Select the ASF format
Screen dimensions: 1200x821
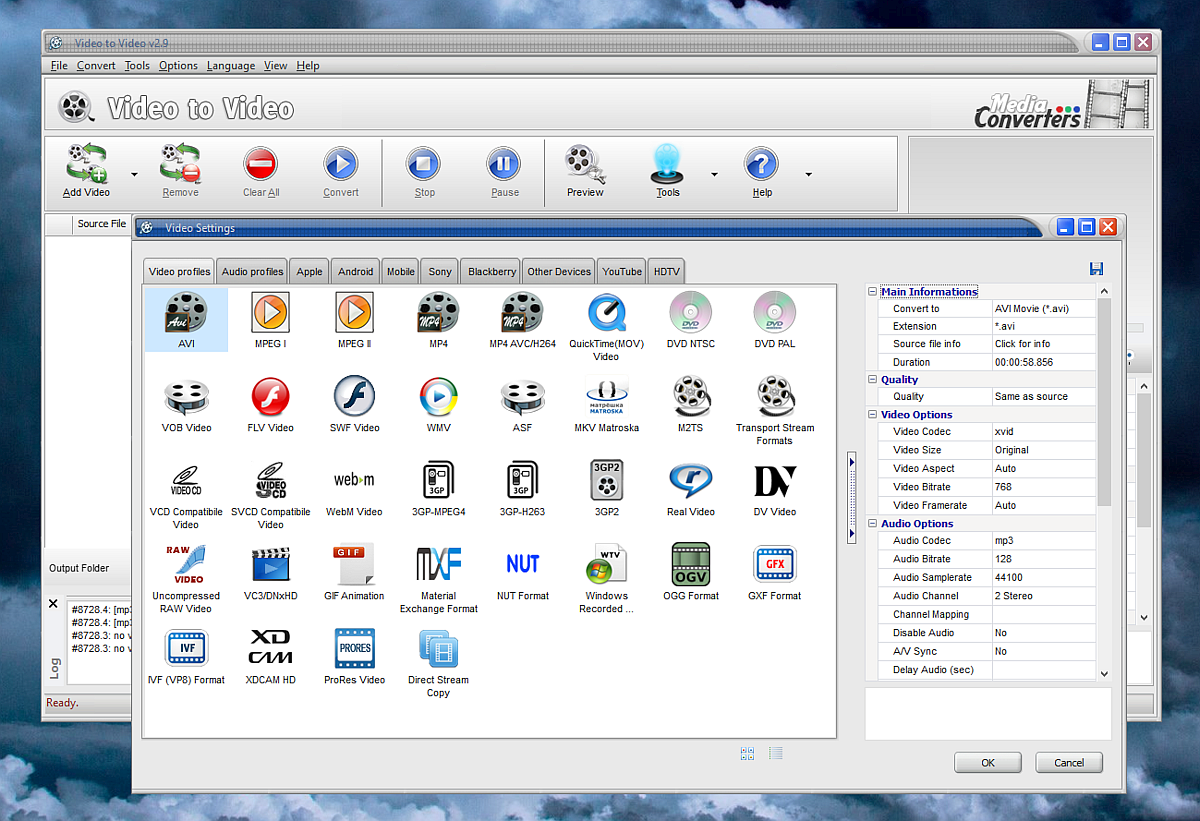tap(522, 404)
